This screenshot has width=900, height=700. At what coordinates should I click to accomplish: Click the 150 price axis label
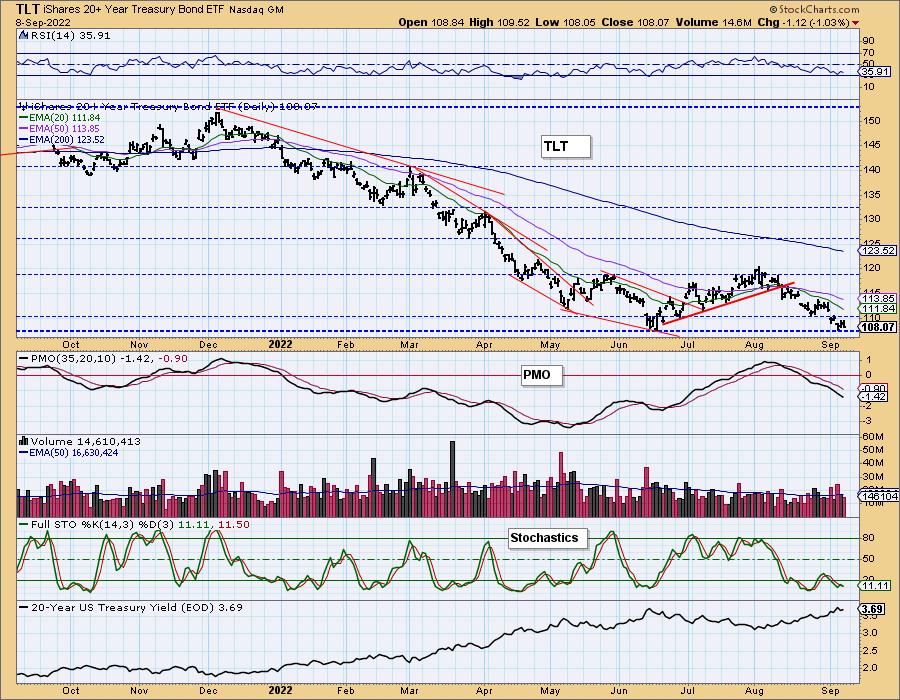pos(872,120)
